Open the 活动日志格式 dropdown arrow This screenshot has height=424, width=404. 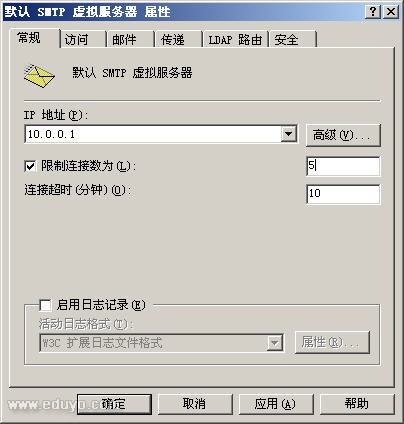point(275,343)
